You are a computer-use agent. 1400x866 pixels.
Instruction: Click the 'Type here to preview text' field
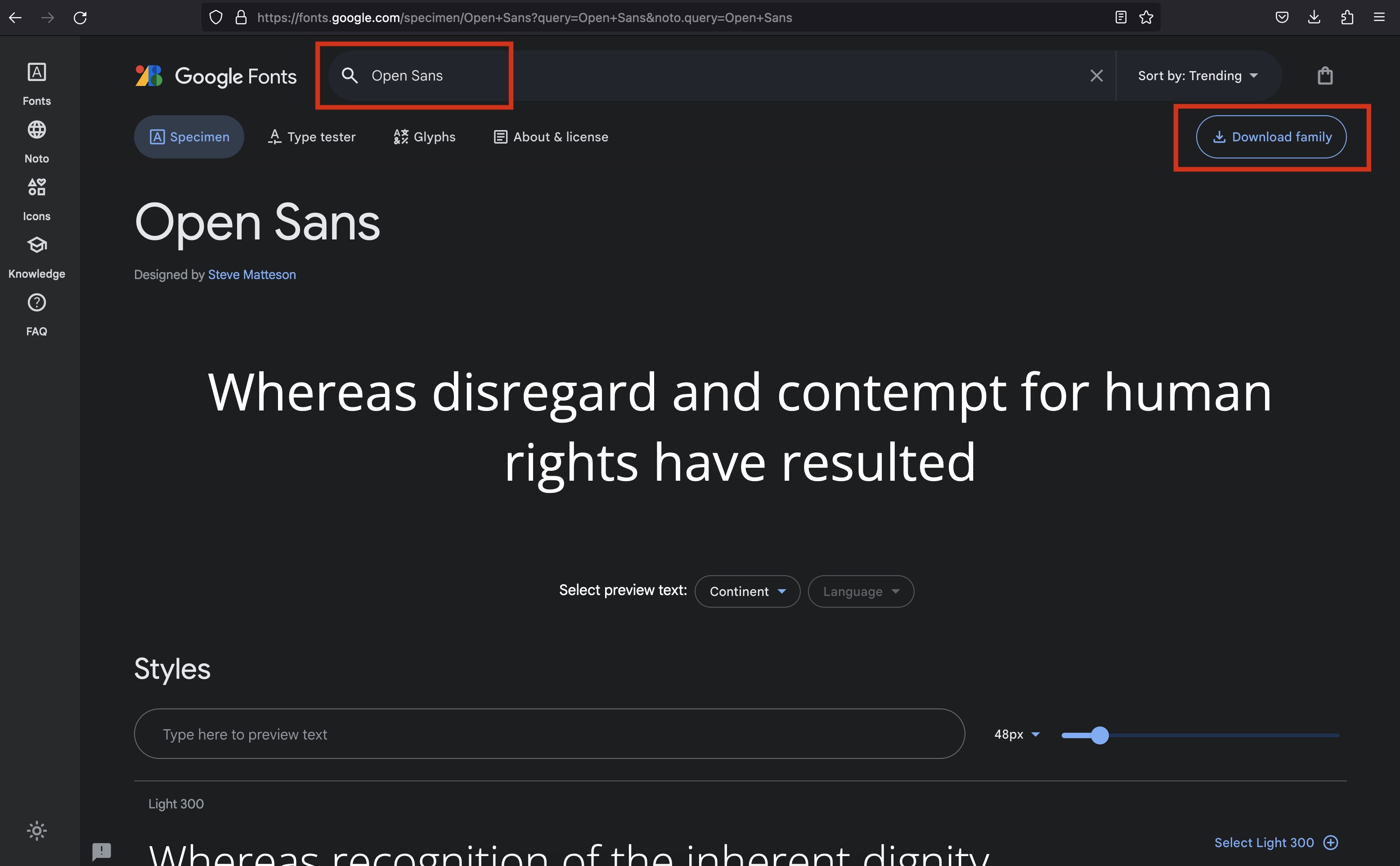point(549,734)
